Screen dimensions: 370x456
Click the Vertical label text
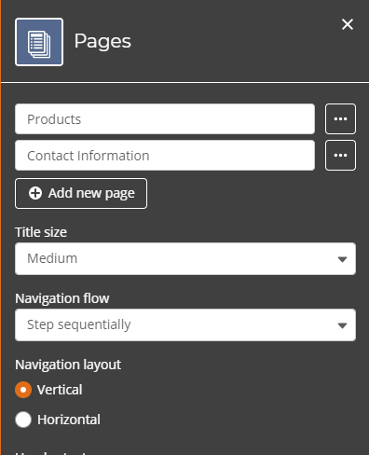[x=60, y=390]
